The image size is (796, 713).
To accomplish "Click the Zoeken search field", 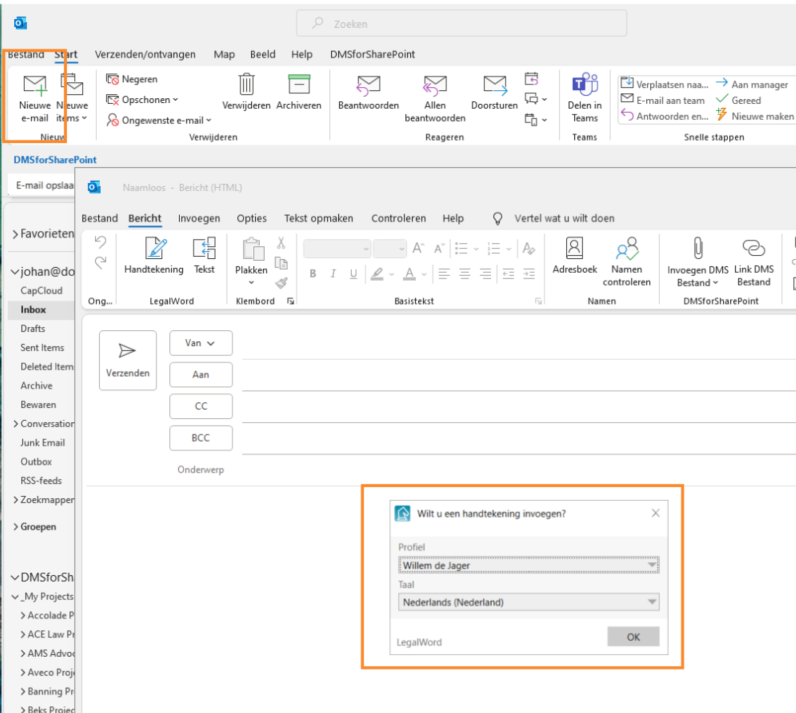I will (461, 23).
